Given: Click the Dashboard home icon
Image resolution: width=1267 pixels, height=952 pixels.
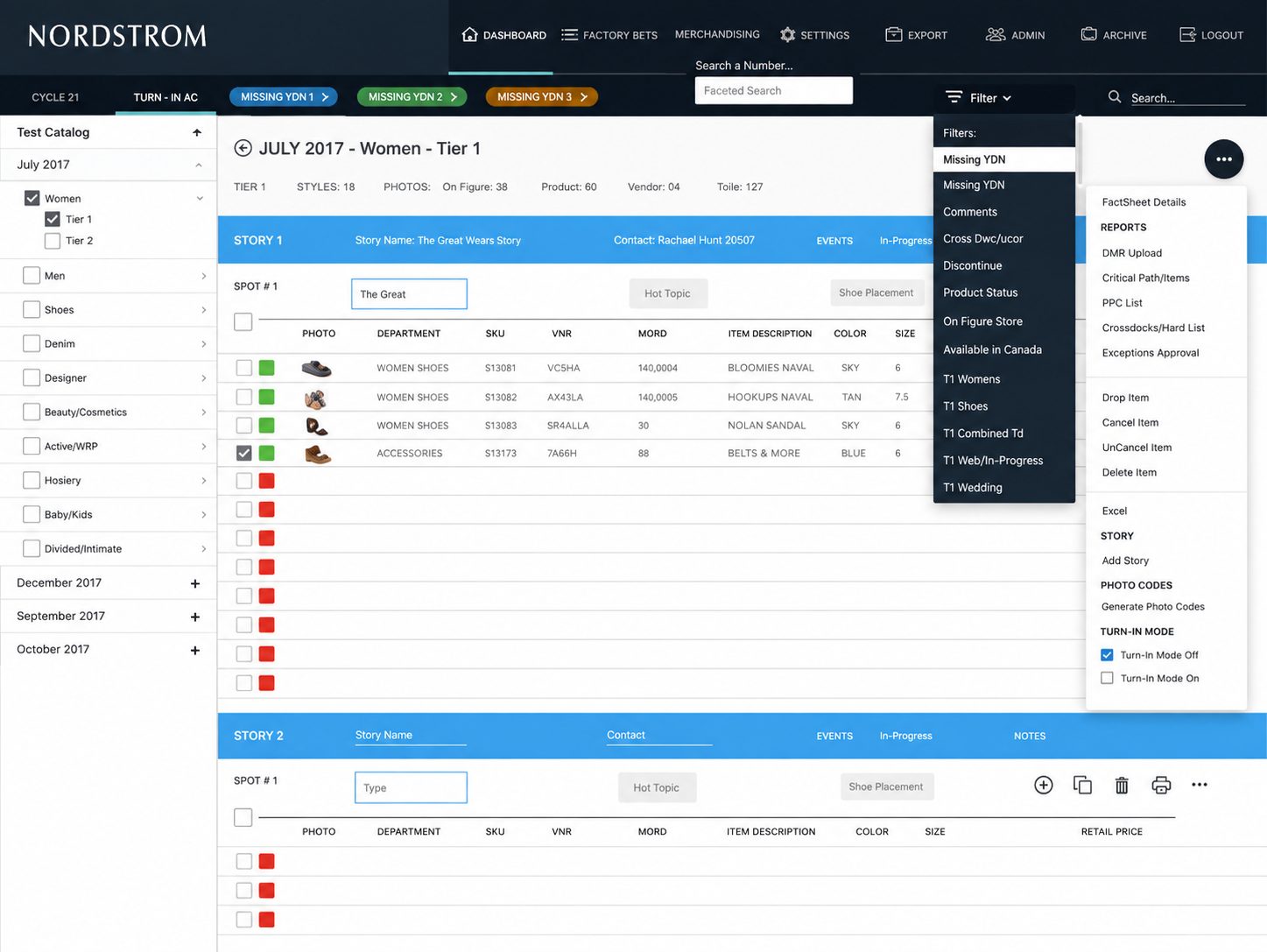Looking at the screenshot, I should click(469, 34).
